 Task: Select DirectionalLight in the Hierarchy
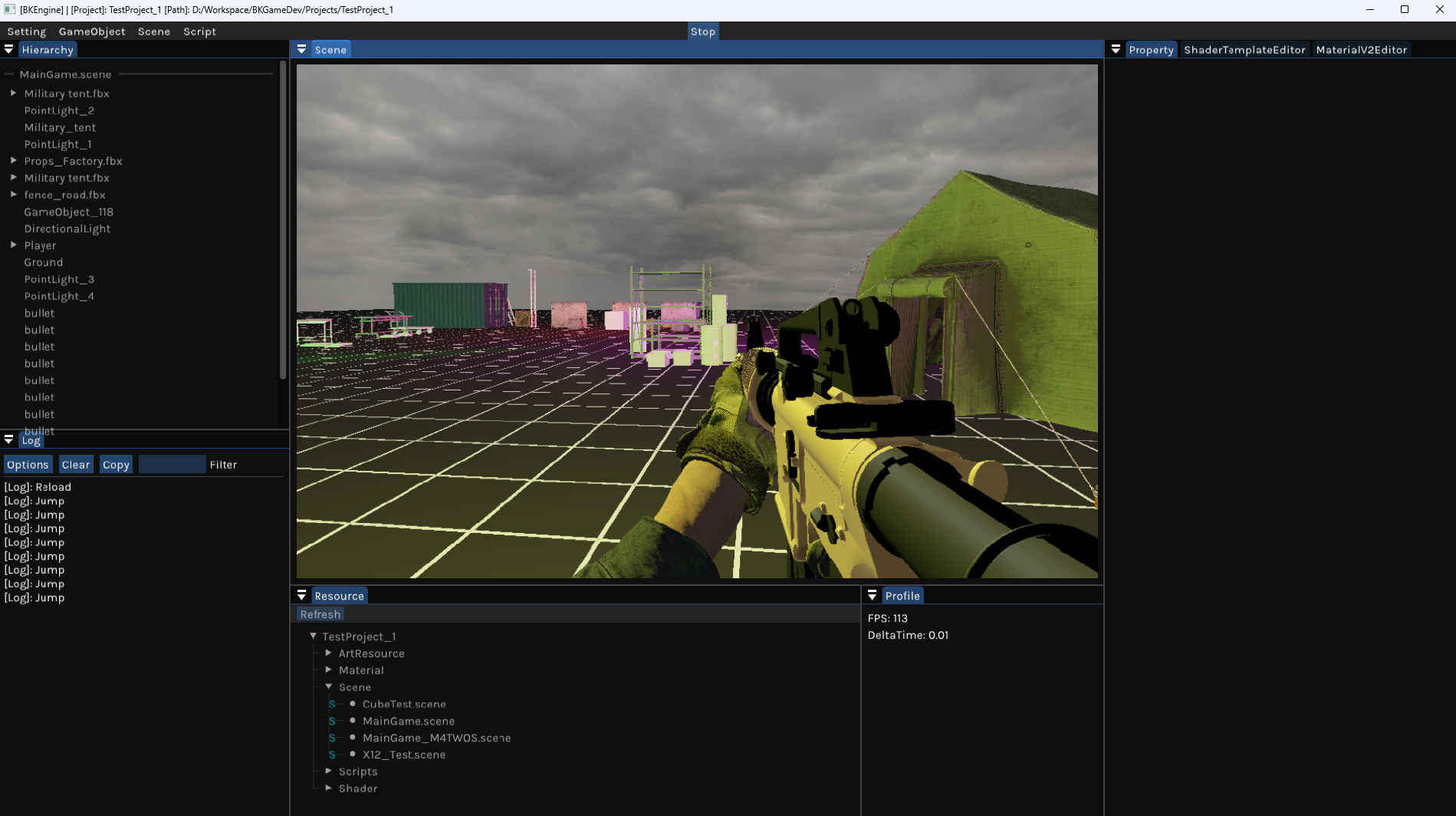[x=67, y=229]
